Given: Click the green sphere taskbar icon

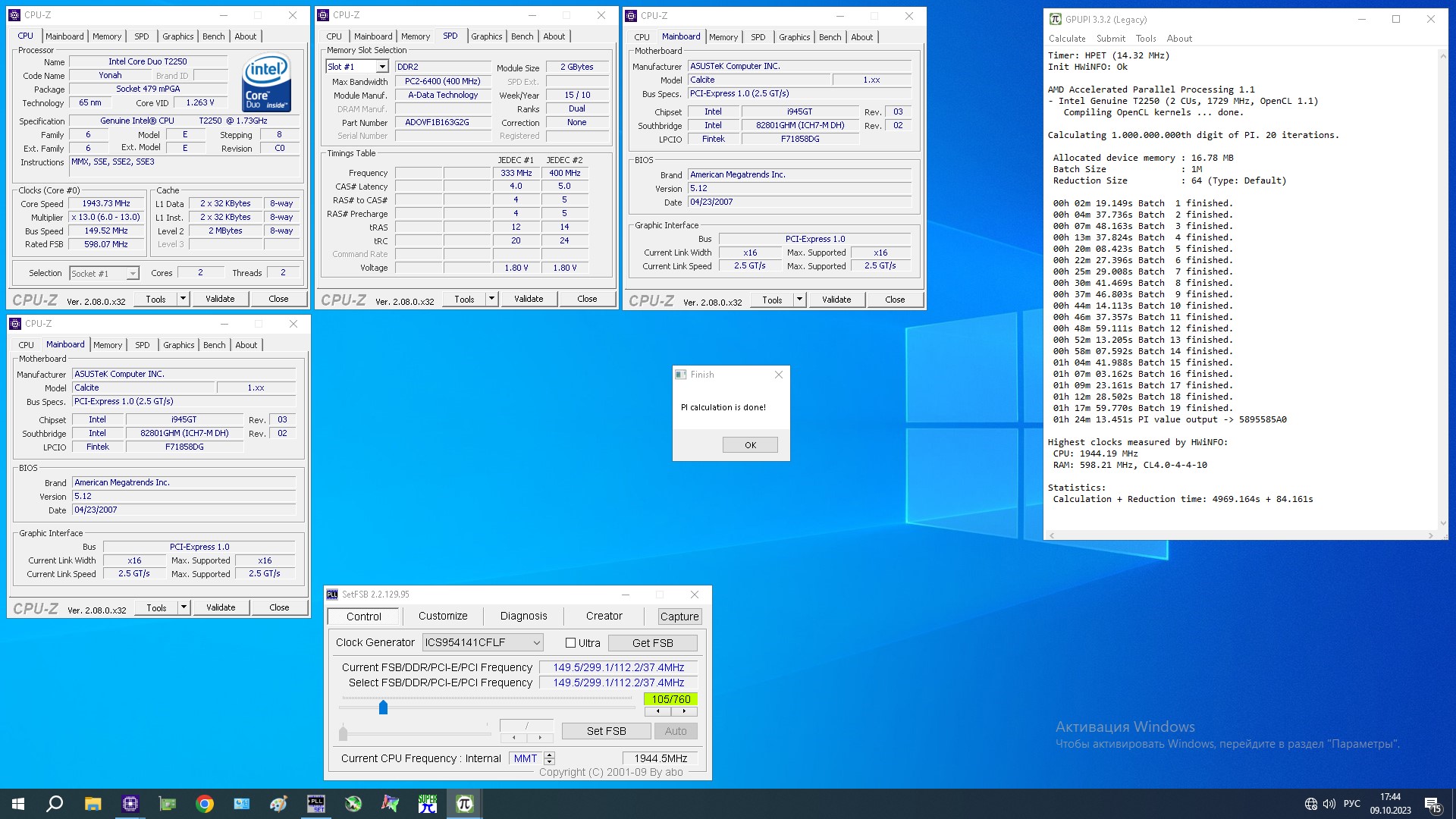Looking at the screenshot, I should (x=353, y=804).
